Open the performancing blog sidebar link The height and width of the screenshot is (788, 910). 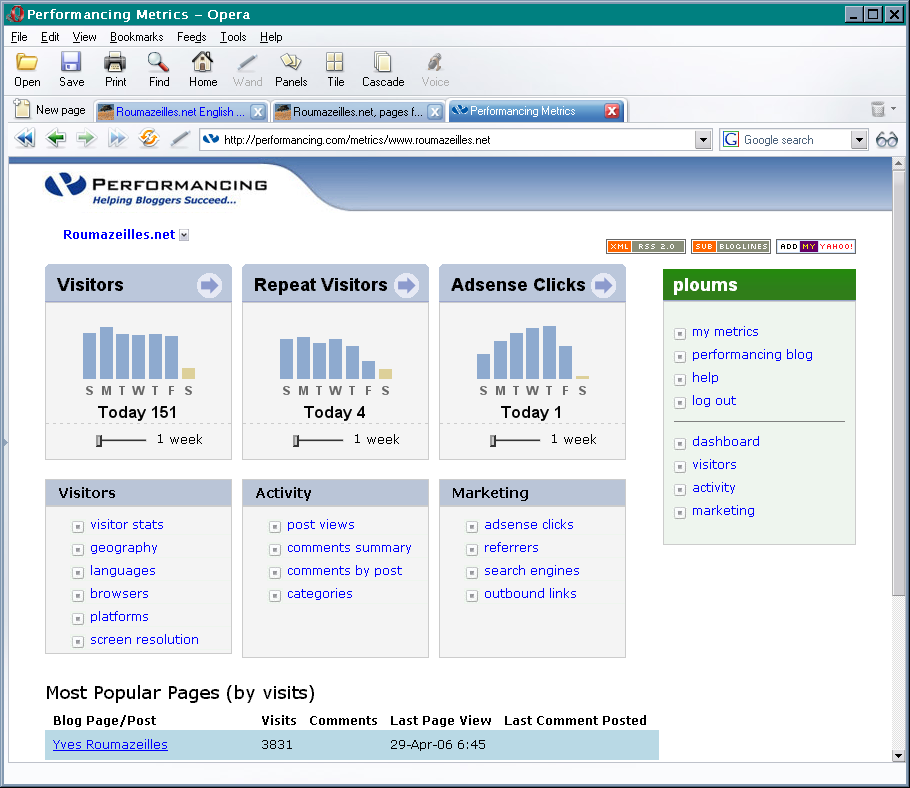752,355
